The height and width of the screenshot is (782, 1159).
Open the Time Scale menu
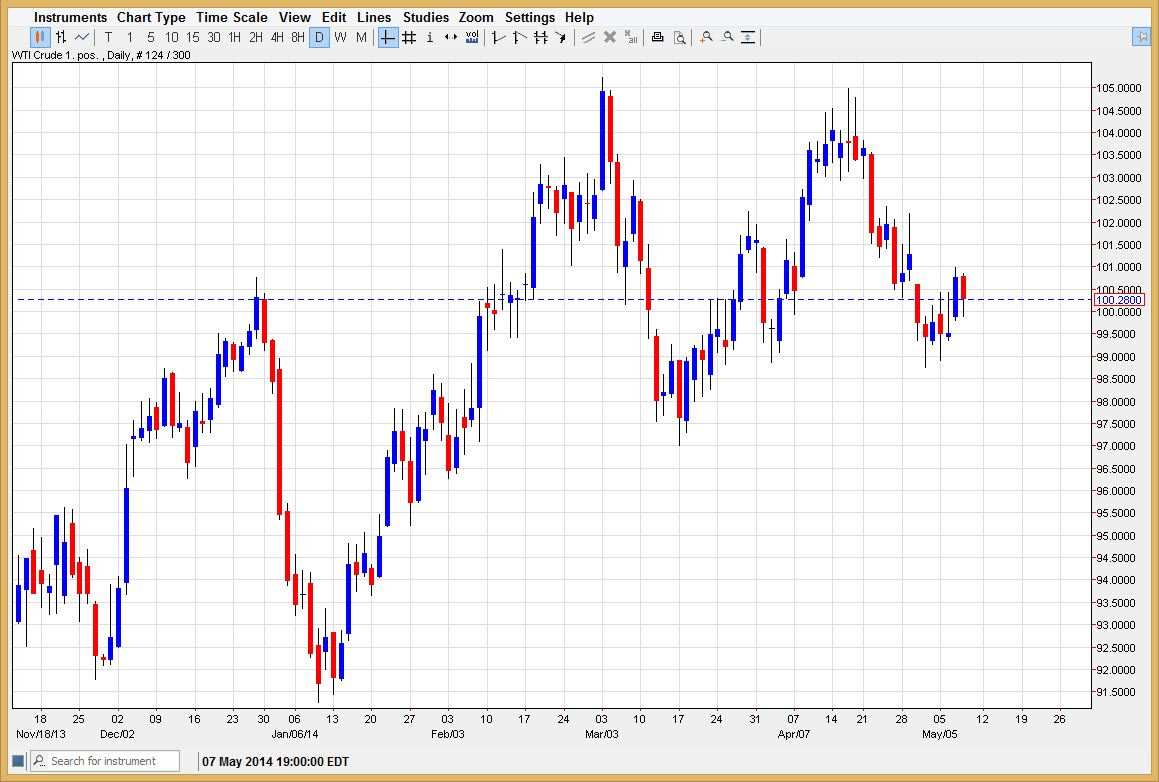coord(232,17)
